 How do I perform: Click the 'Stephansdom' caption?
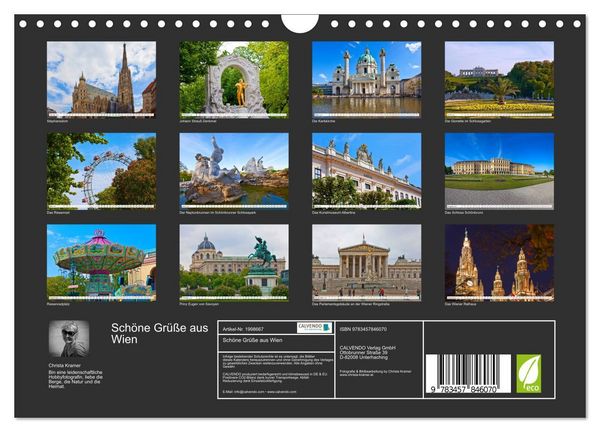57,121
